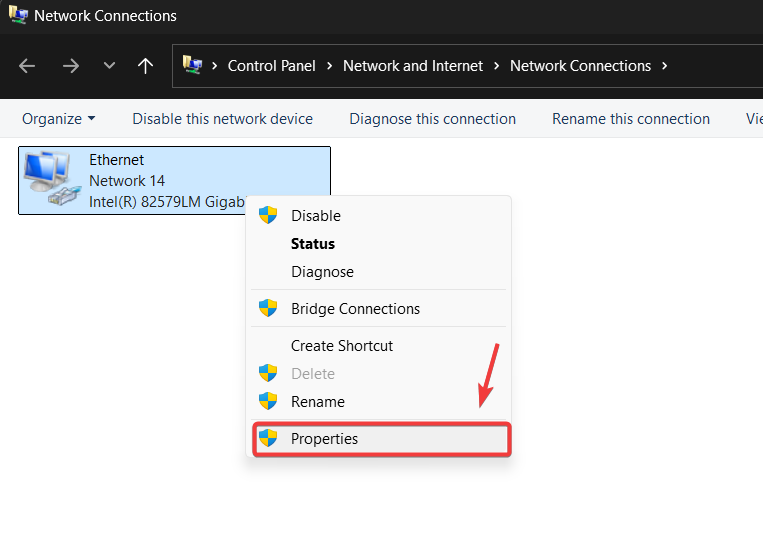Click Rename this connection in toolbar
The image size is (763, 533).
631,119
